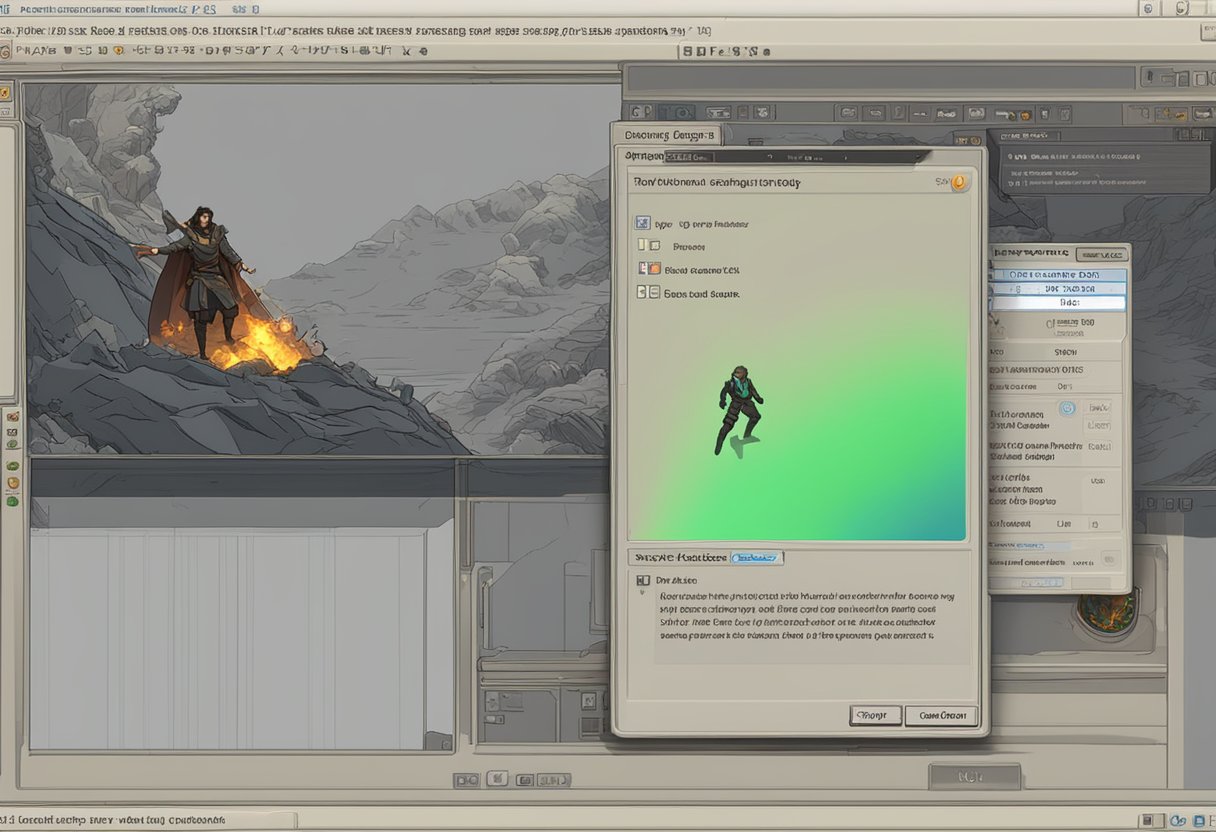Viewport: 1216px width, 832px height.
Task: Select the paired-document icon on fourth list row
Action: pos(649,292)
